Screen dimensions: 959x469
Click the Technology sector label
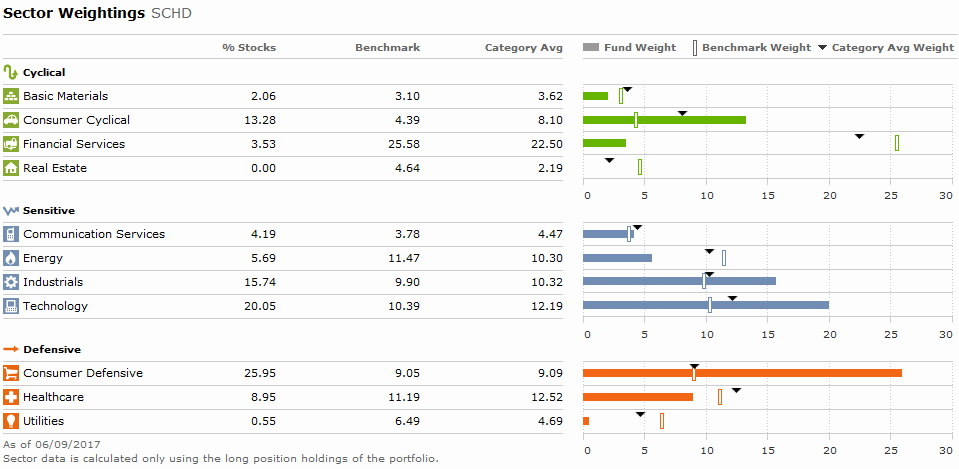[x=56, y=306]
